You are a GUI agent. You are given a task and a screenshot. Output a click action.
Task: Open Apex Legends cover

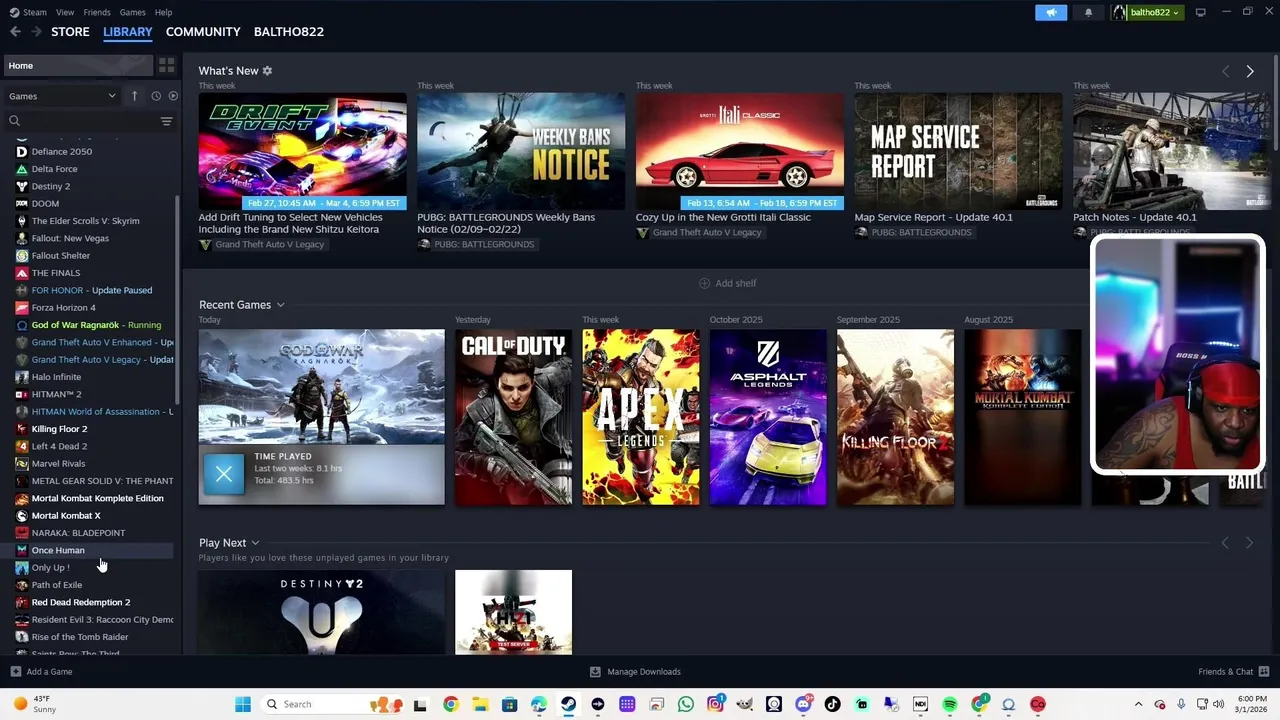(x=640, y=417)
